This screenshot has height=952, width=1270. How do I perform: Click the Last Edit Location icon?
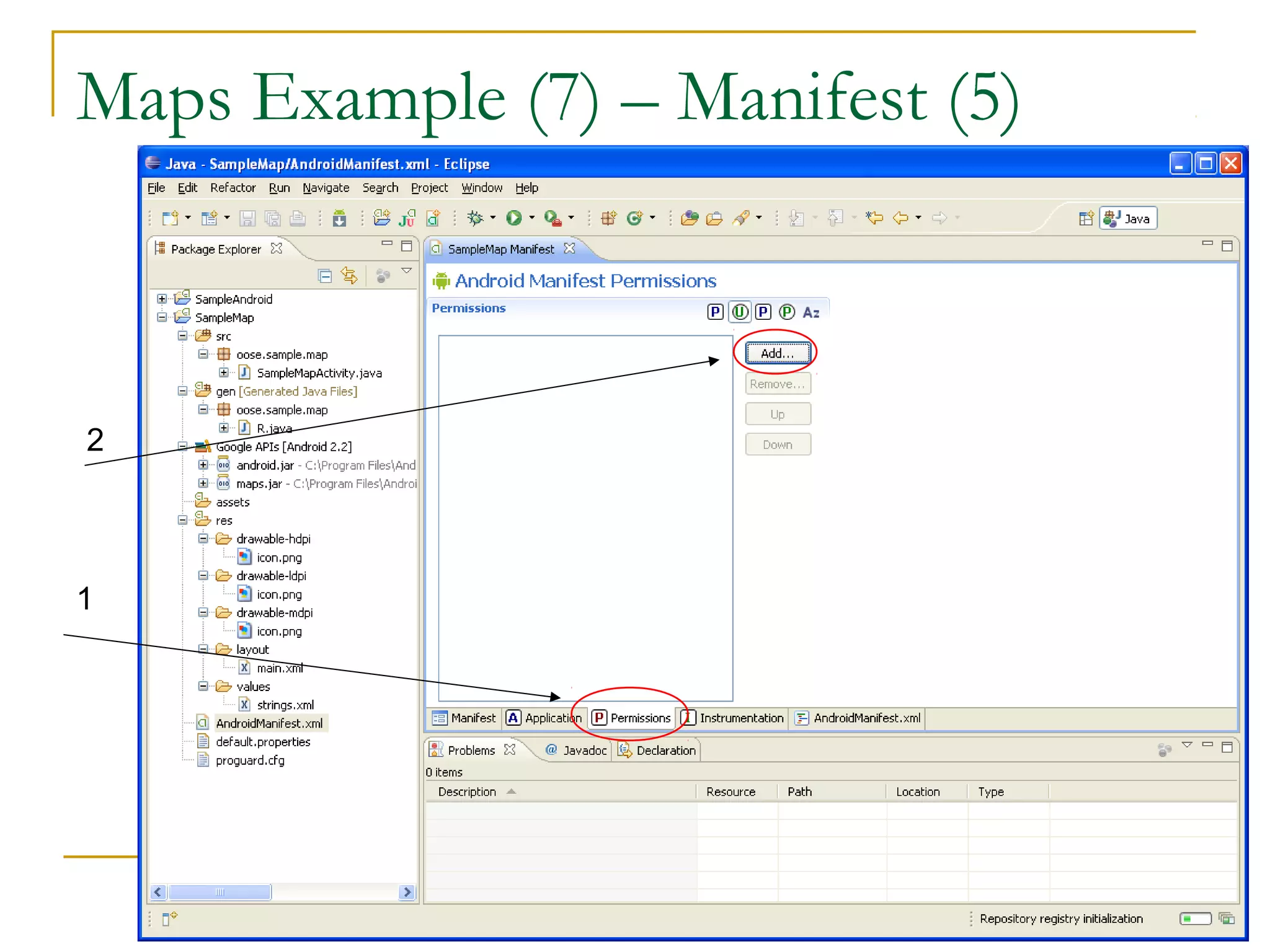[874, 218]
